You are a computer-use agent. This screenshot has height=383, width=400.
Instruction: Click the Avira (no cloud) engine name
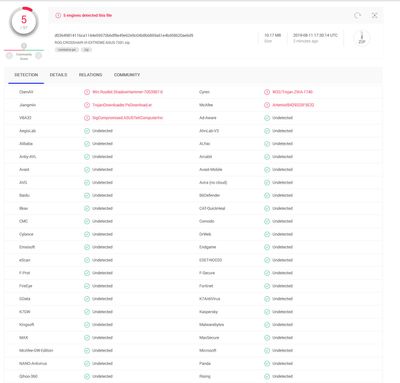coord(213,182)
